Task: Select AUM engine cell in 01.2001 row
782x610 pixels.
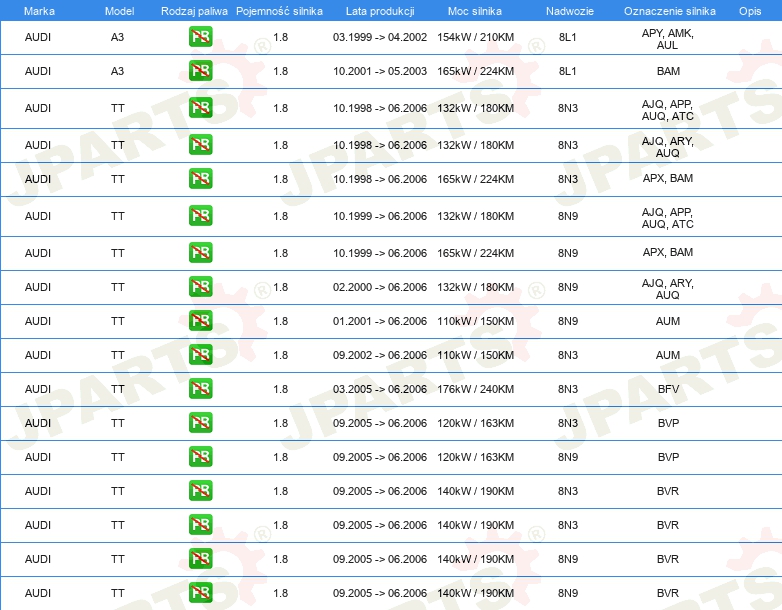Action: [x=668, y=321]
